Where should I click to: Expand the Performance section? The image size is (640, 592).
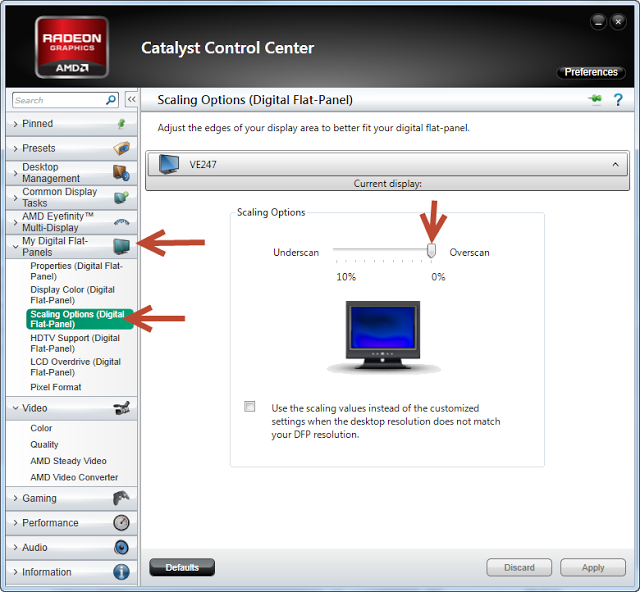pos(16,523)
